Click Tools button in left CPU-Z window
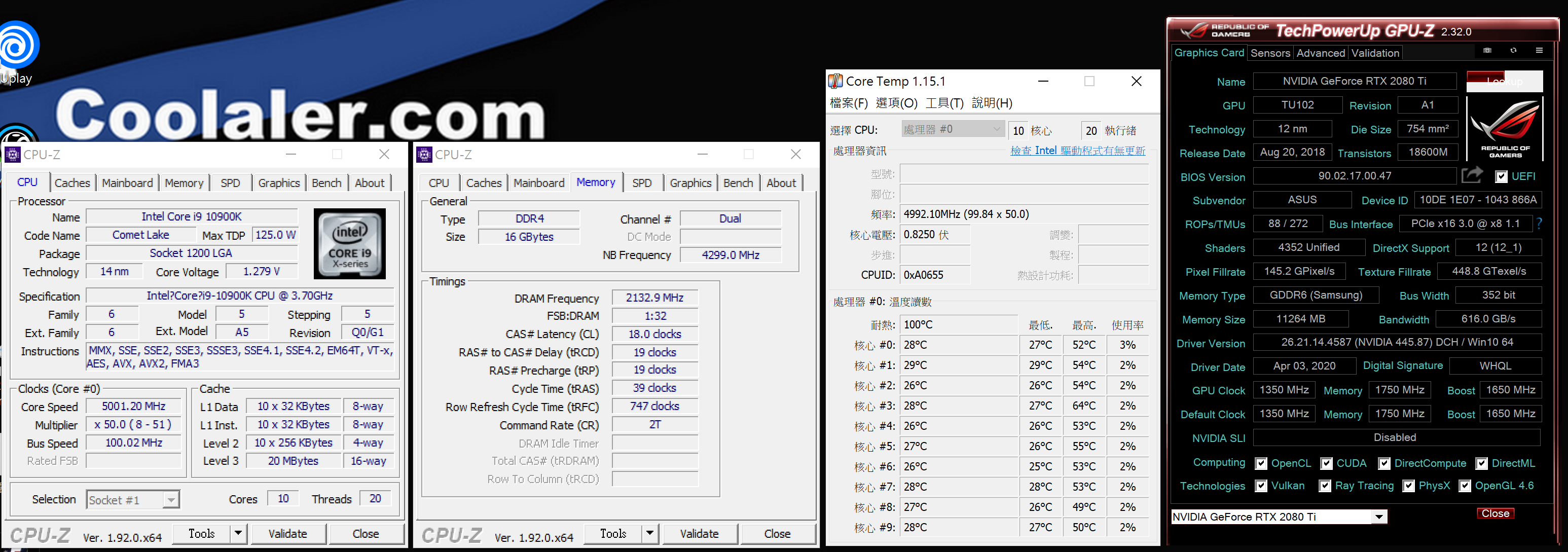The width and height of the screenshot is (1568, 552). 201,533
